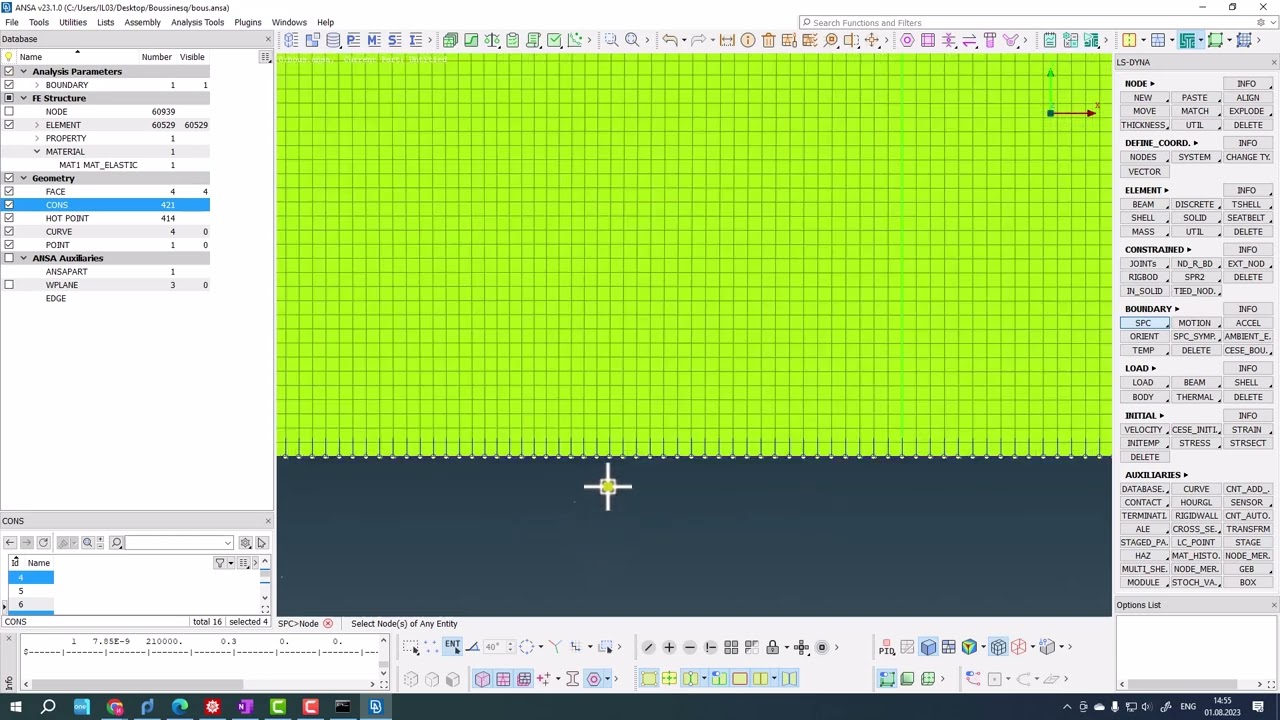1280x720 pixels.
Task: Open the Plugins menu
Action: 247,22
